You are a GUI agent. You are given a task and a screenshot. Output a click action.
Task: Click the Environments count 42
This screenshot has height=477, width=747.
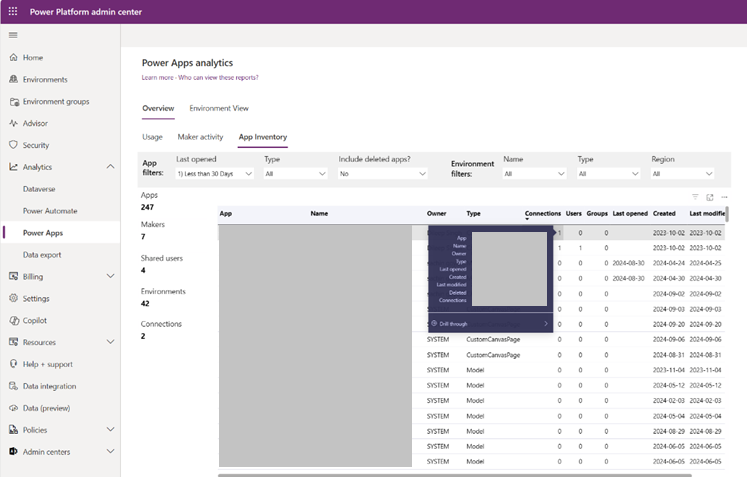(x=145, y=304)
